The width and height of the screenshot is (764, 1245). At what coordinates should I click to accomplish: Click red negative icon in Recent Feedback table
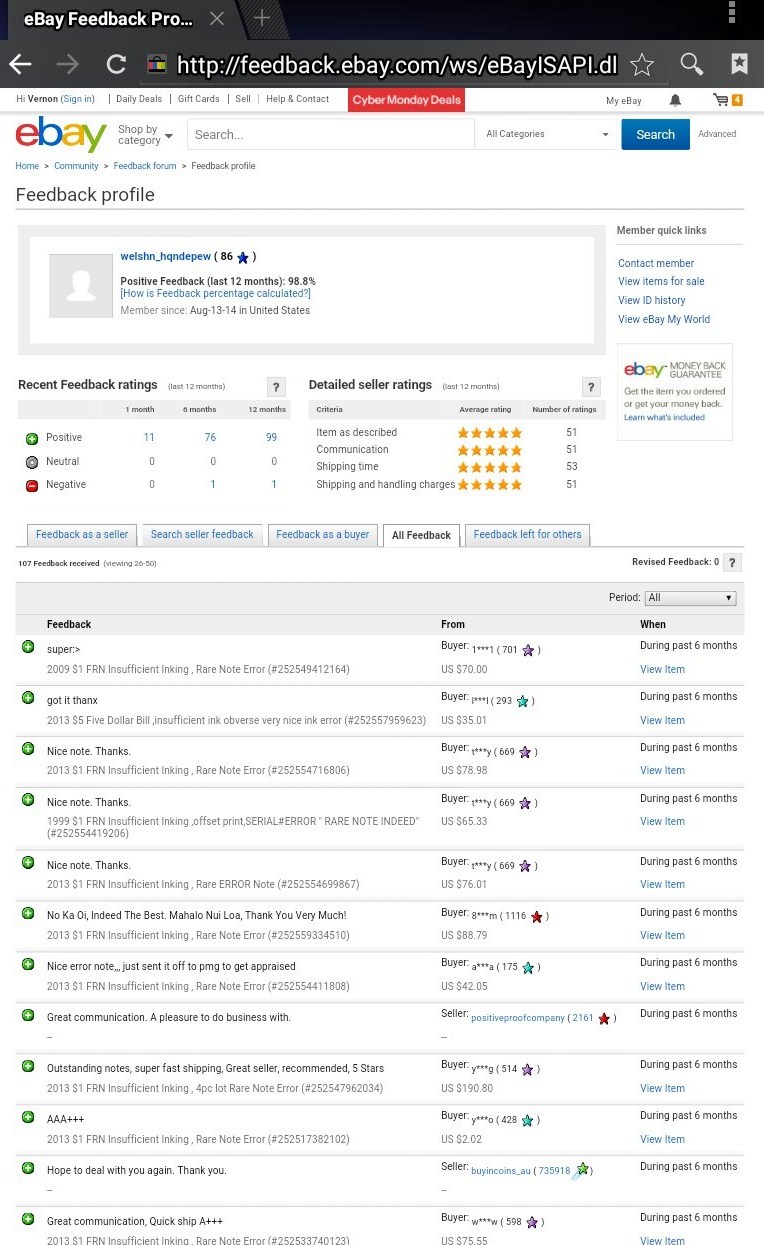click(x=32, y=485)
